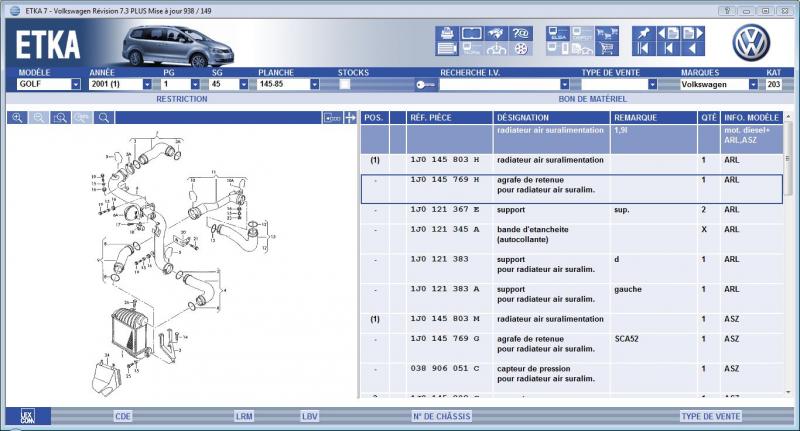Click the Recherche I.V. input field
Image resolution: width=800 pixels, height=431 pixels.
coord(500,84)
